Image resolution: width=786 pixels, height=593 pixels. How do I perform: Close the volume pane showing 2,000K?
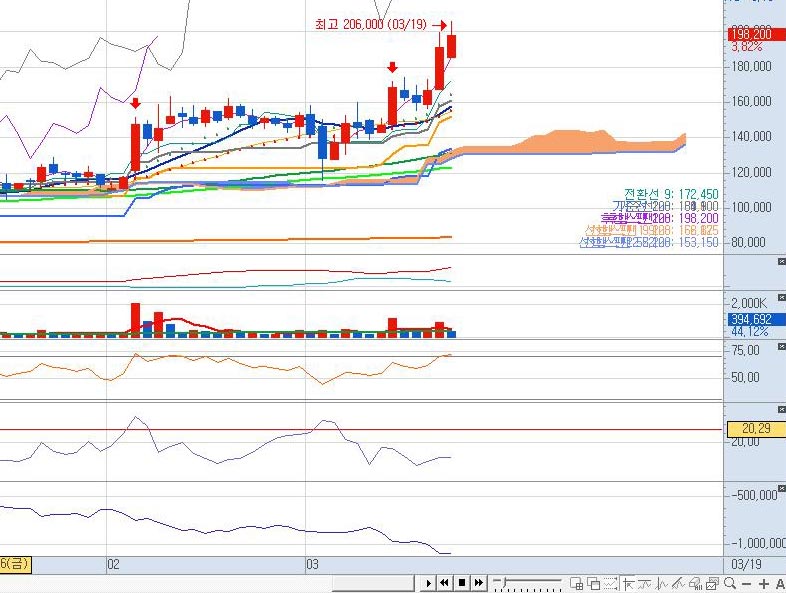click(781, 298)
